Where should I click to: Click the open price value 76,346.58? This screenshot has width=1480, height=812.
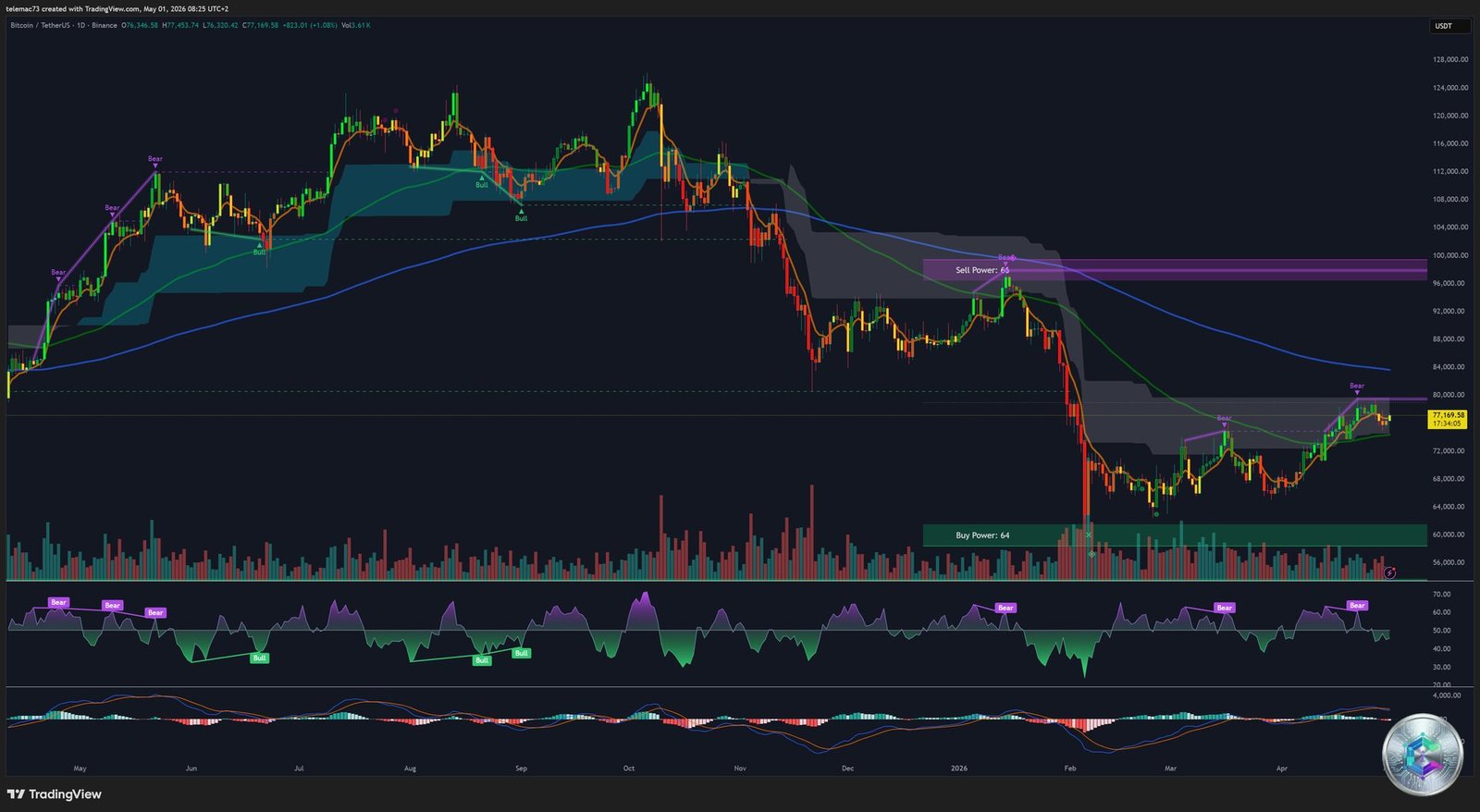tap(142, 25)
